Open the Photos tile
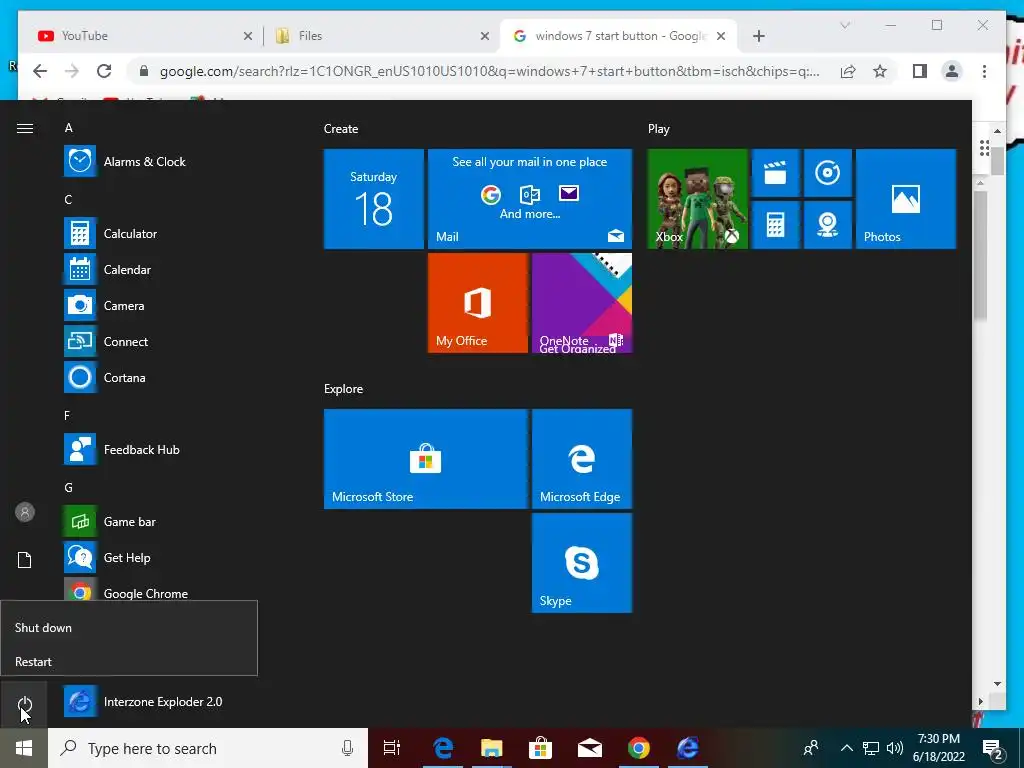Image resolution: width=1024 pixels, height=768 pixels. click(906, 199)
